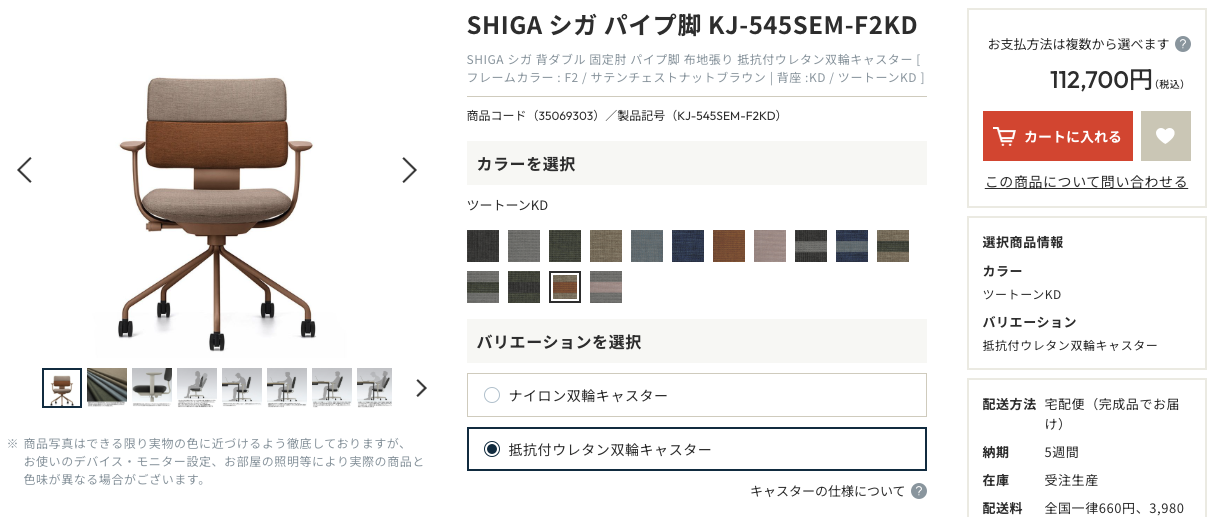
Task: Advance thumbnail strip with right chevron
Action: pos(421,388)
